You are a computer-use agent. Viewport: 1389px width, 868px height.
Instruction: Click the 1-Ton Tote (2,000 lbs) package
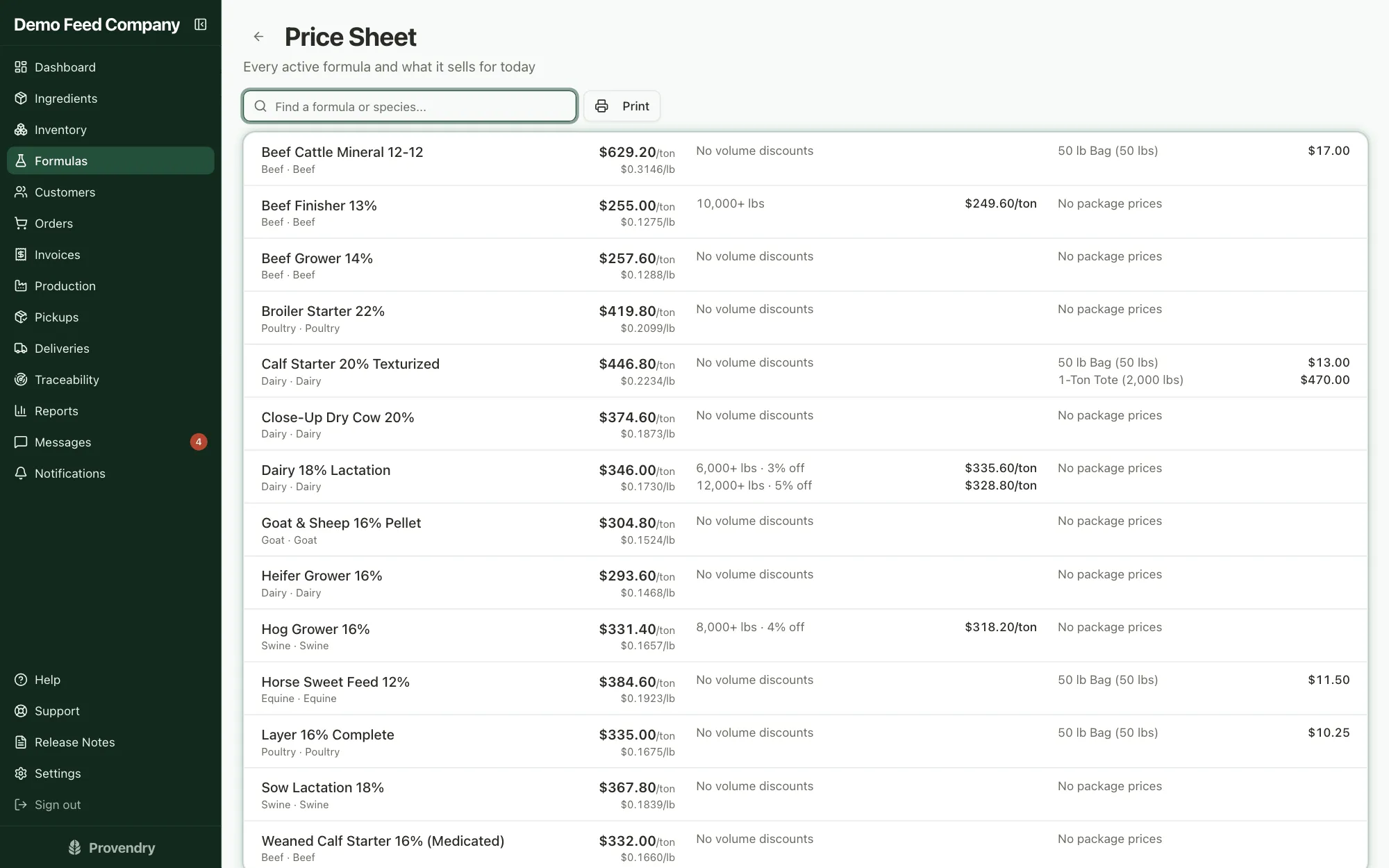click(x=1120, y=380)
